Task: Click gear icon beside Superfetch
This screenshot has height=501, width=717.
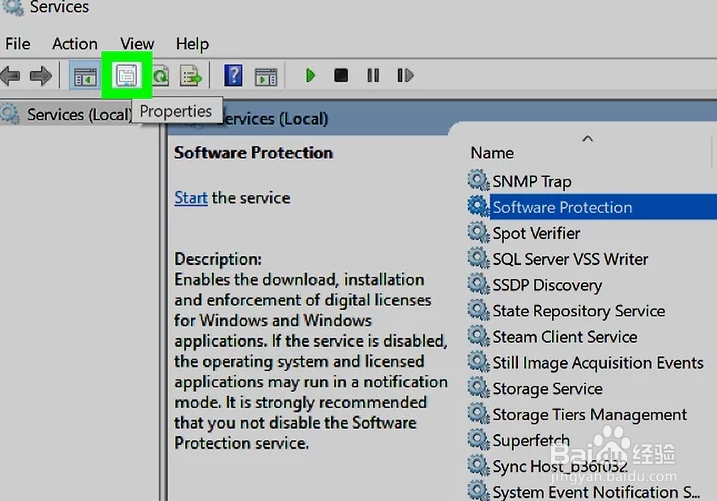Action: (x=479, y=439)
